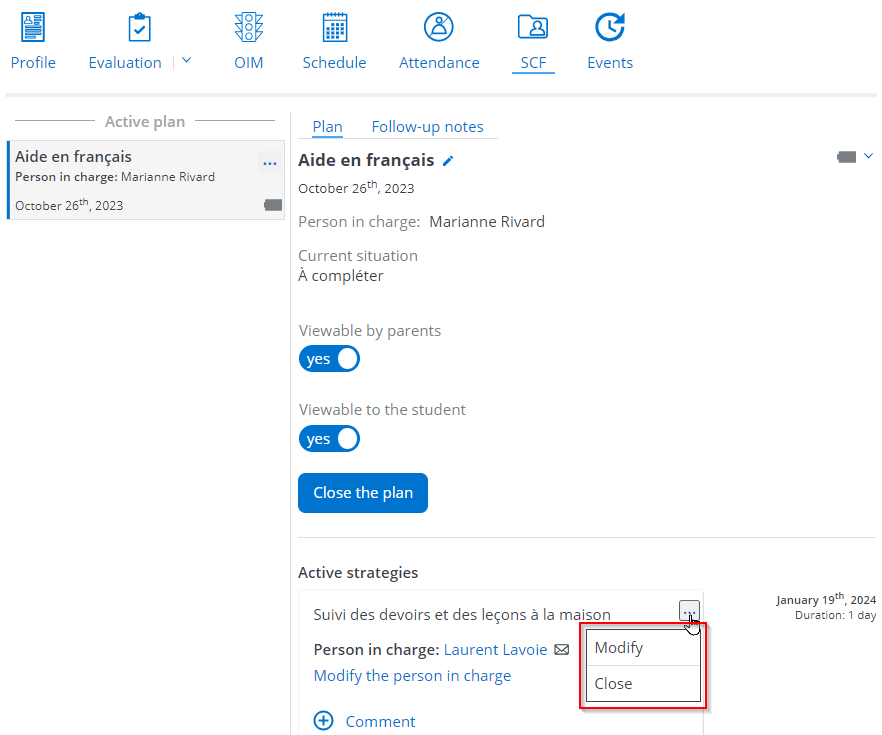
Task: Open the Events clock icon
Action: (x=610, y=28)
